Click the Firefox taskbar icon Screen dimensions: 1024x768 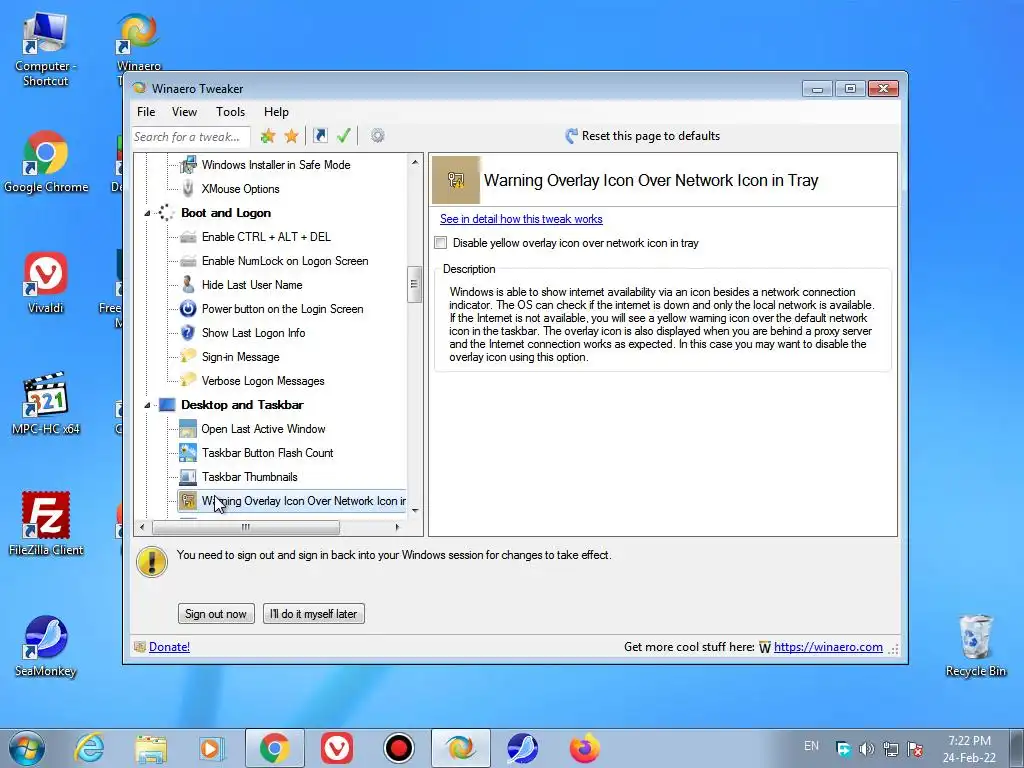[x=584, y=748]
